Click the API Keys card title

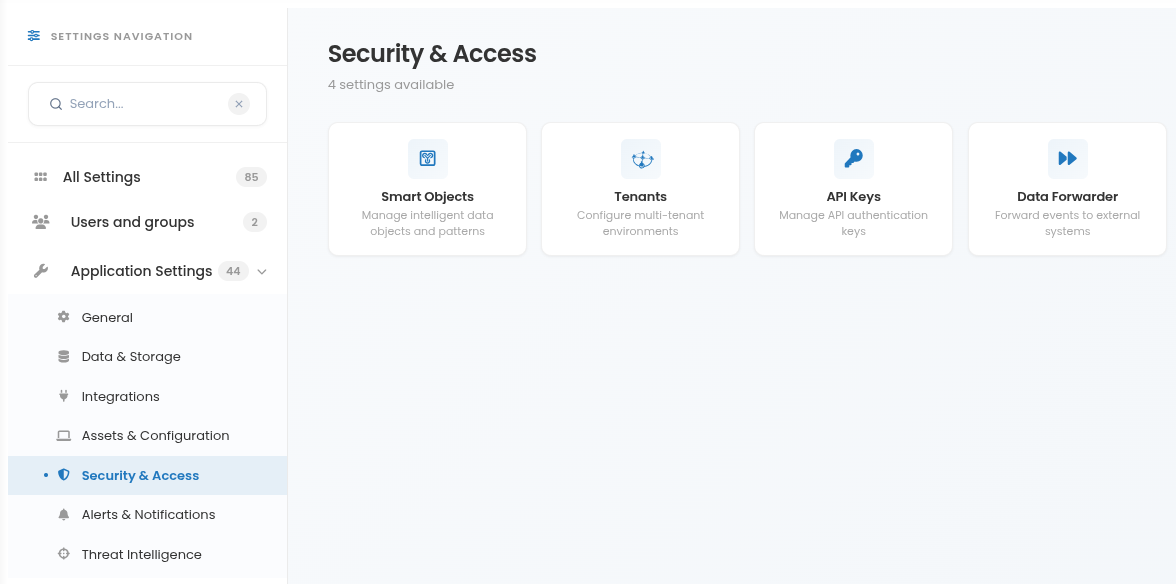tap(854, 196)
